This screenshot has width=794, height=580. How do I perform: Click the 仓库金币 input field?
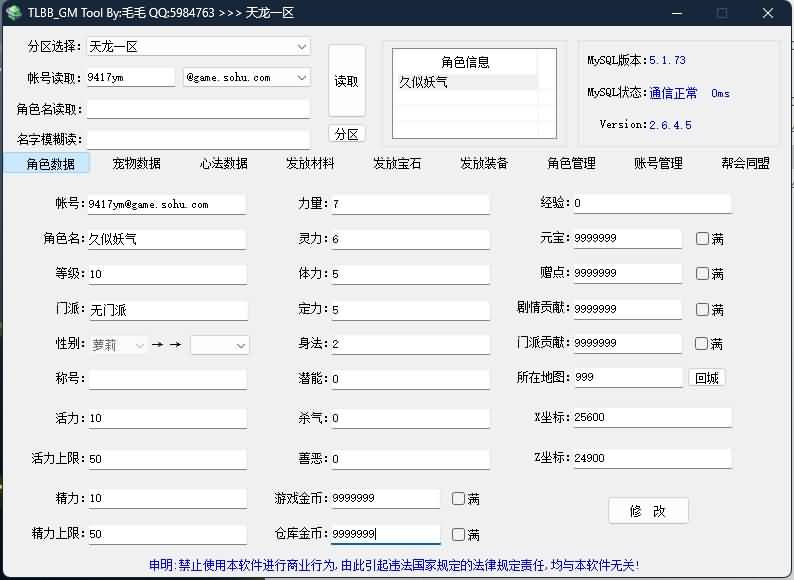click(x=385, y=534)
